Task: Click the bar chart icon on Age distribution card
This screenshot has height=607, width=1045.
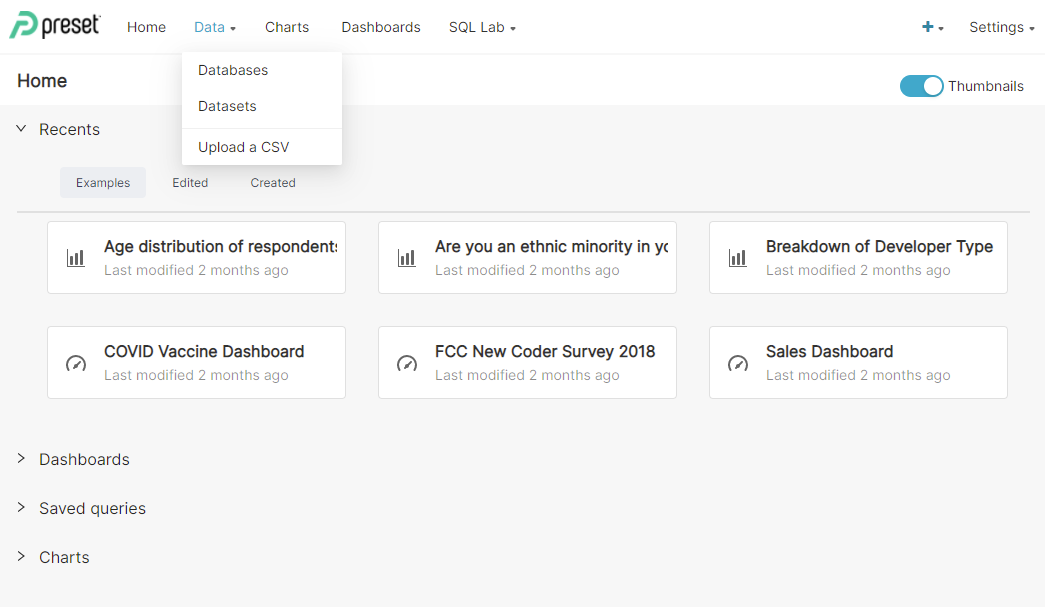Action: coord(77,257)
